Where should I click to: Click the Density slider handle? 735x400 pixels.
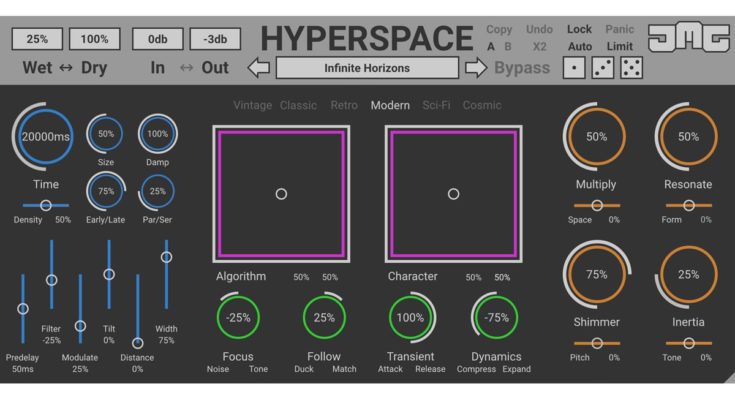click(46, 205)
